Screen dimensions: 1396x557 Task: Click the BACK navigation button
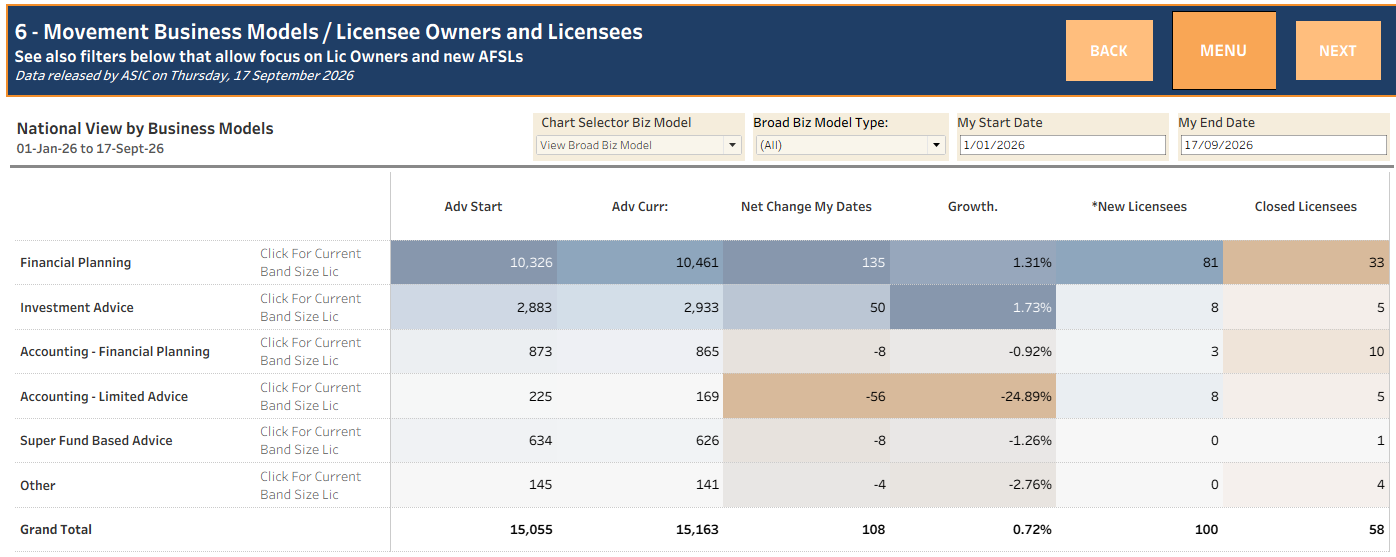(x=1109, y=51)
